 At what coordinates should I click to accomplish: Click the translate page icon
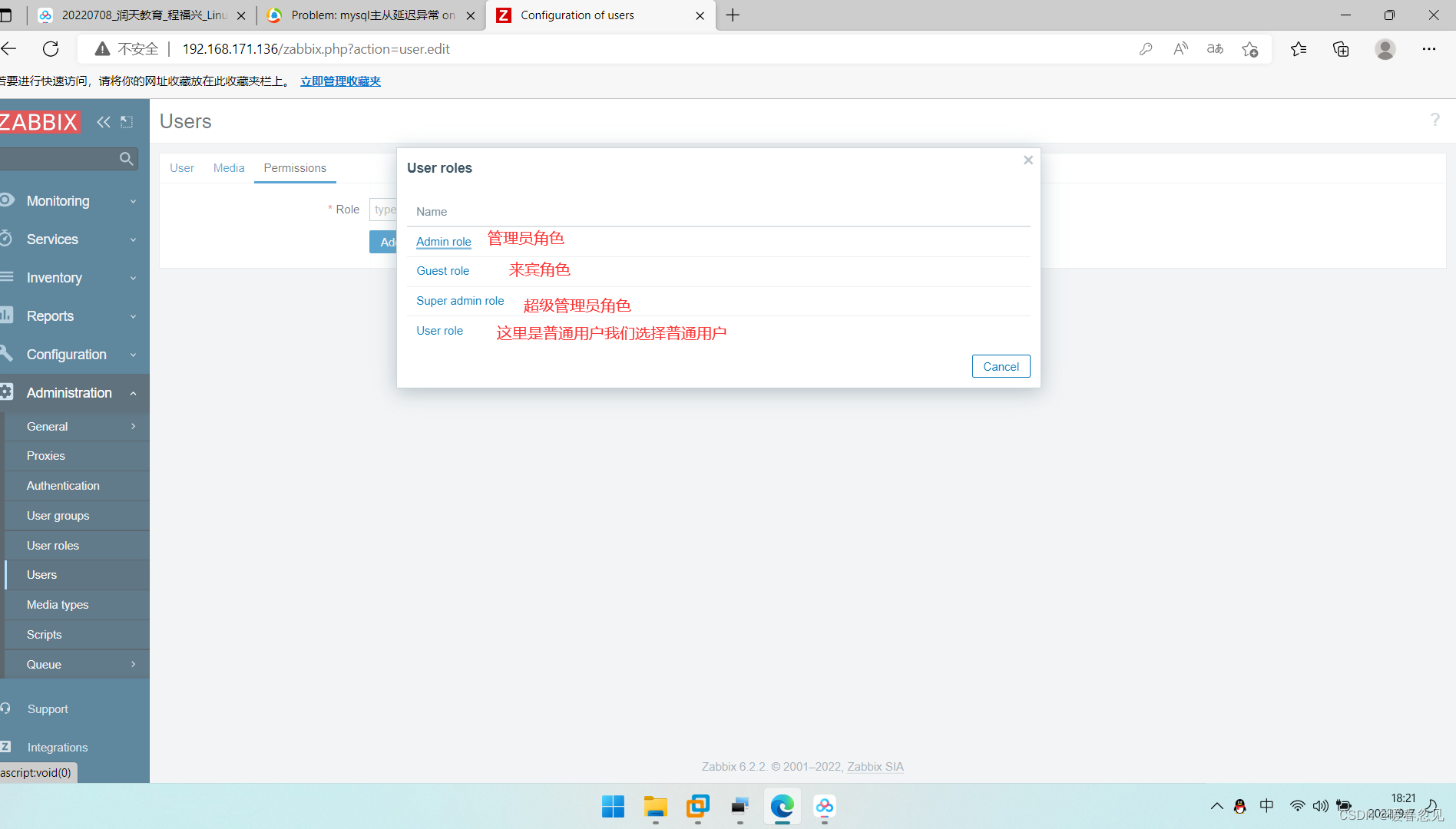coord(1215,49)
